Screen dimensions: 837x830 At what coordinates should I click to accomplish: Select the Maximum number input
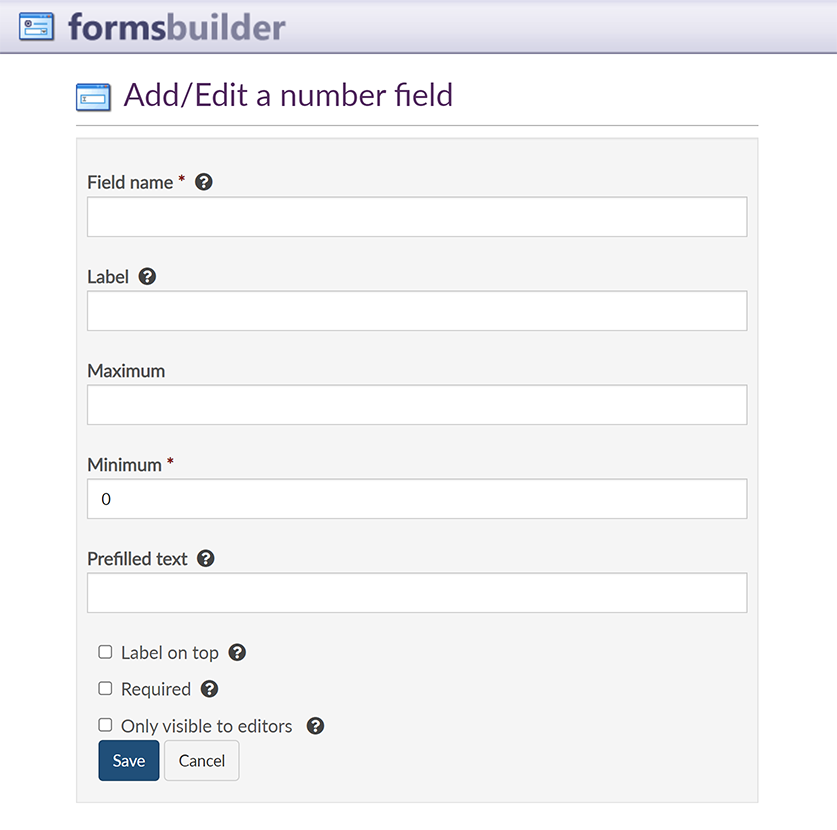tap(417, 405)
